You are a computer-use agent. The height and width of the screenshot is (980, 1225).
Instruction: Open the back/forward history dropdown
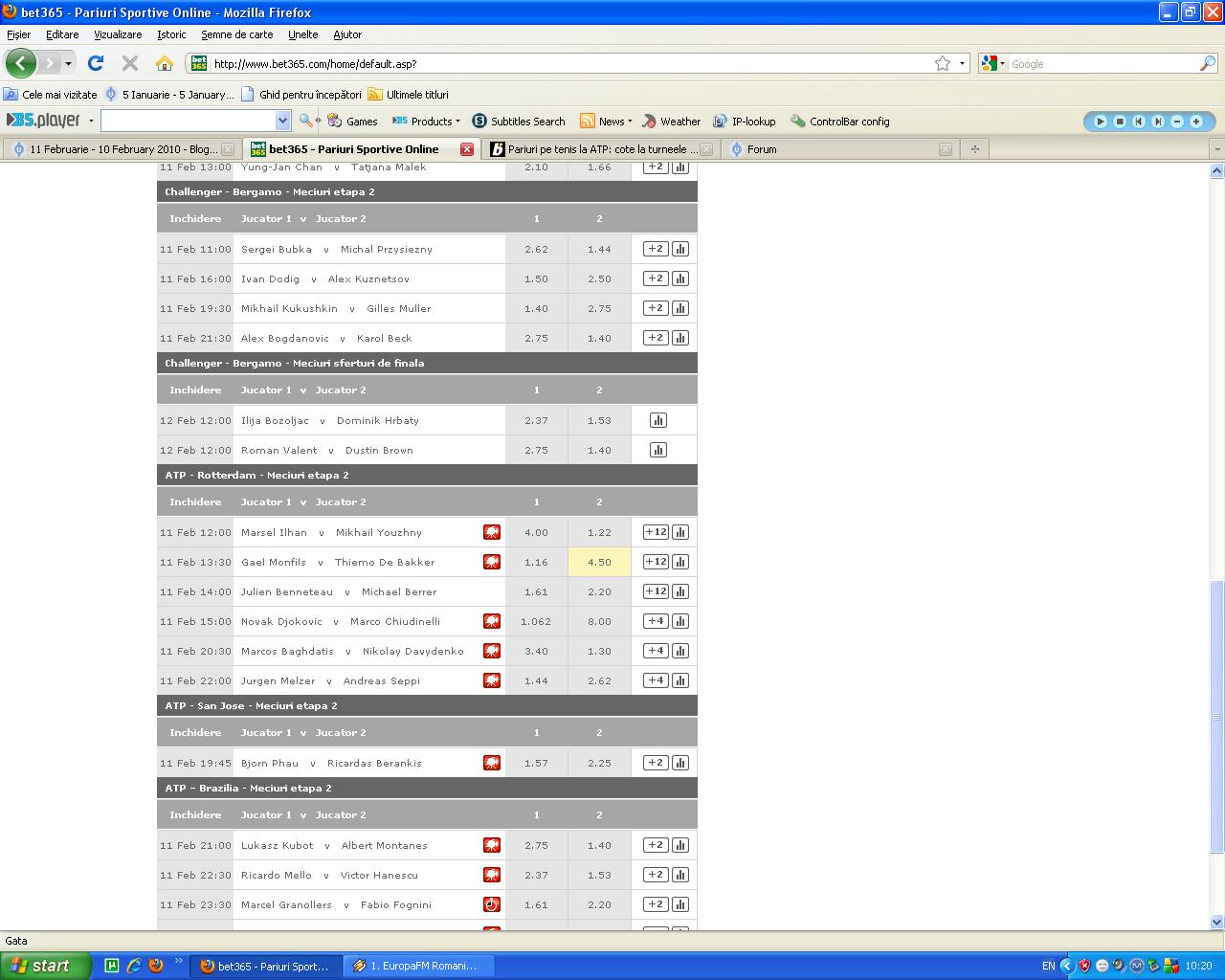pos(68,64)
